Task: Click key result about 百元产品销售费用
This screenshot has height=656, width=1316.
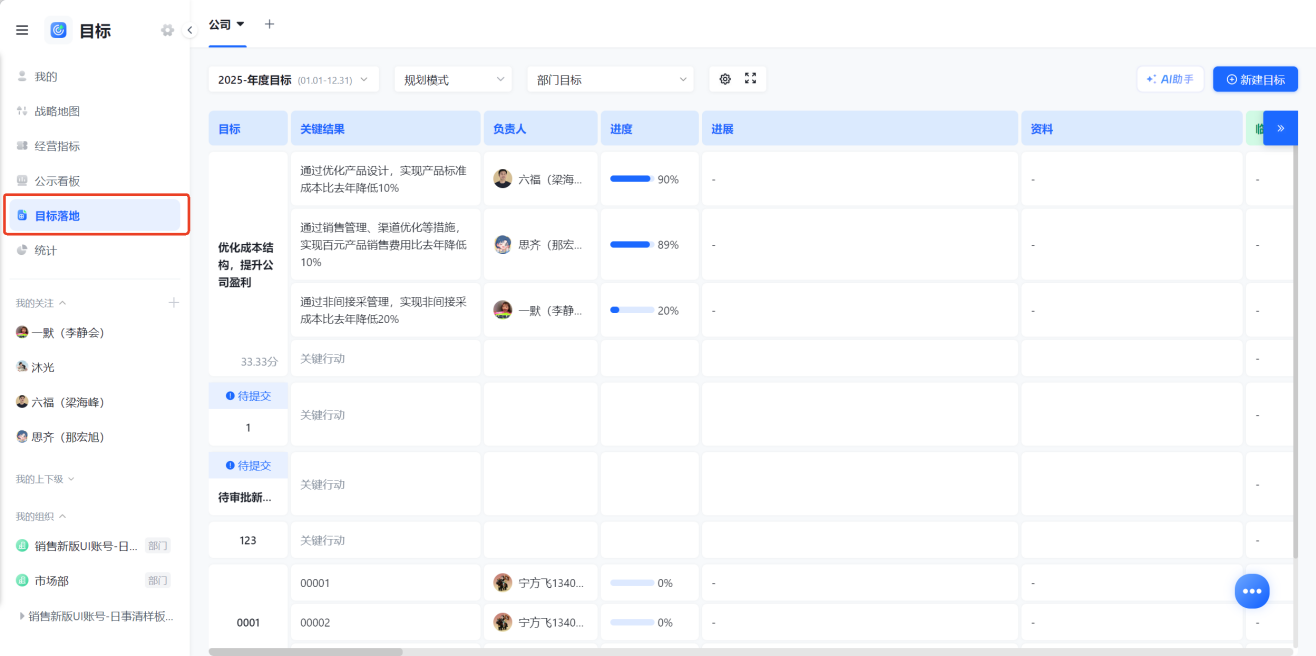Action: pyautogui.click(x=384, y=244)
